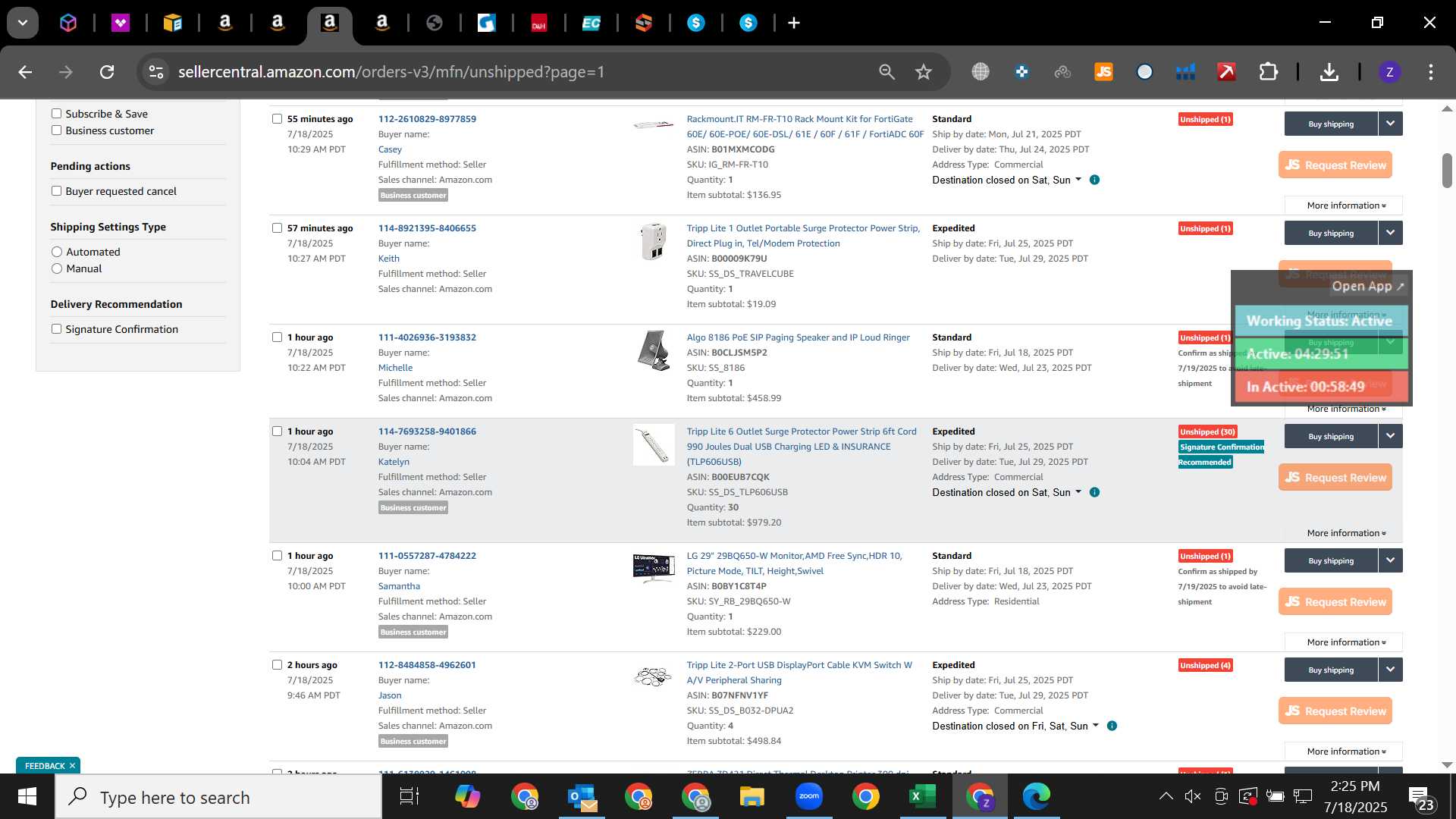The height and width of the screenshot is (819, 1456).
Task: Switch to the first cube-icon browser tab
Action: 68,24
